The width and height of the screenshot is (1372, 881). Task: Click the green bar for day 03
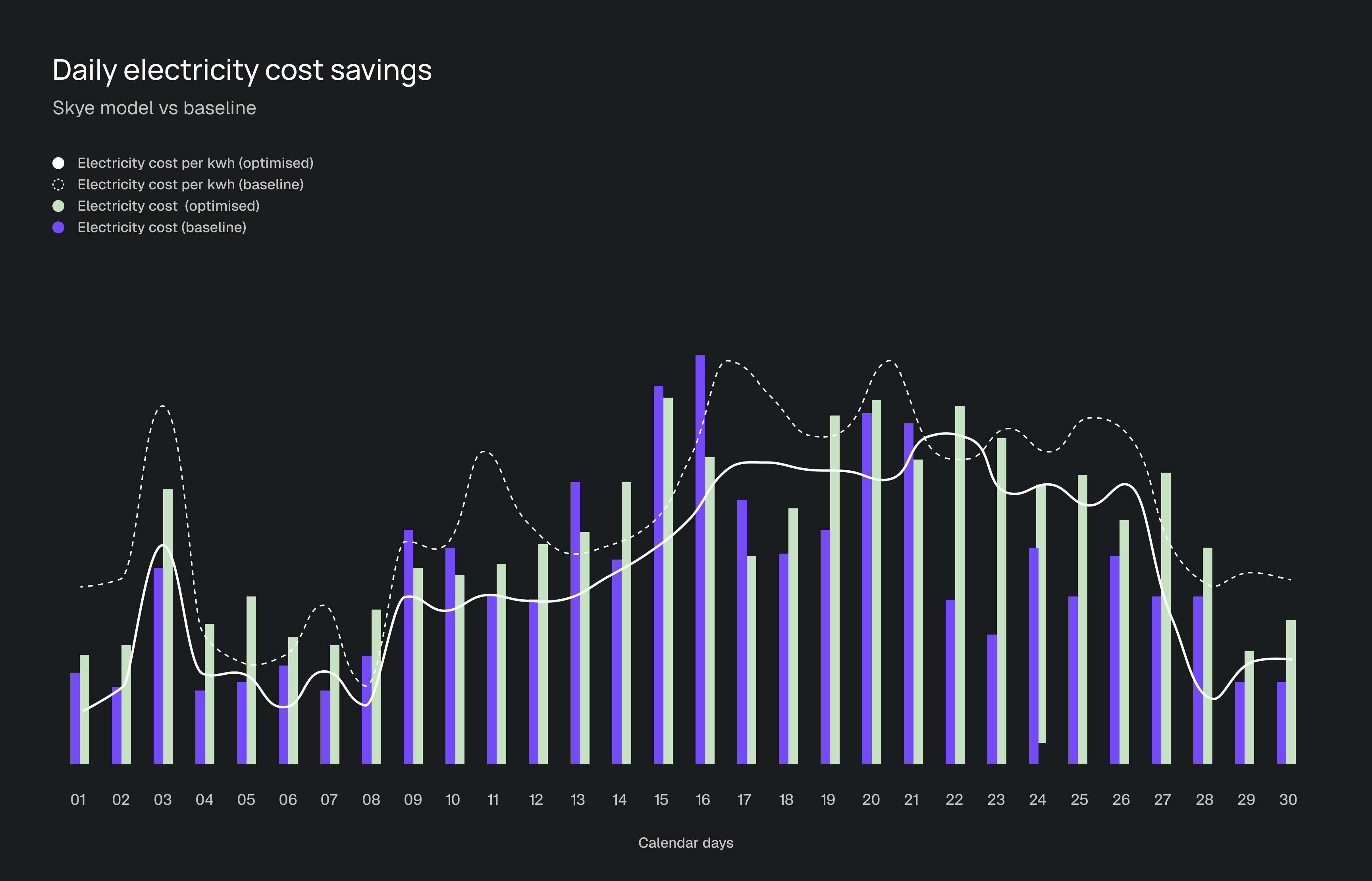point(168,627)
